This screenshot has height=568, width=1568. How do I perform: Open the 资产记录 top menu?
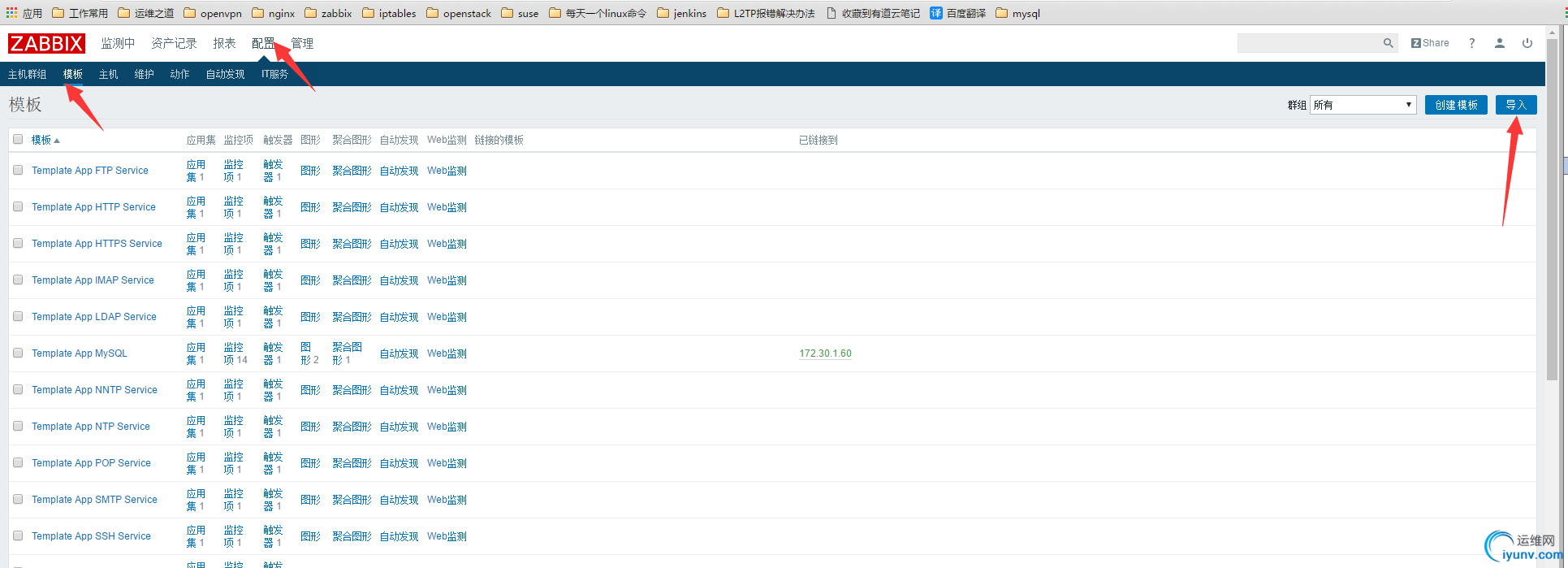[174, 43]
